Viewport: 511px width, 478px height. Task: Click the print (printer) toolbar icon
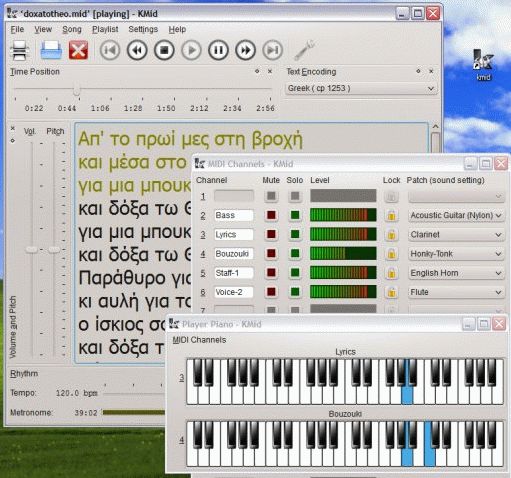tap(19, 50)
